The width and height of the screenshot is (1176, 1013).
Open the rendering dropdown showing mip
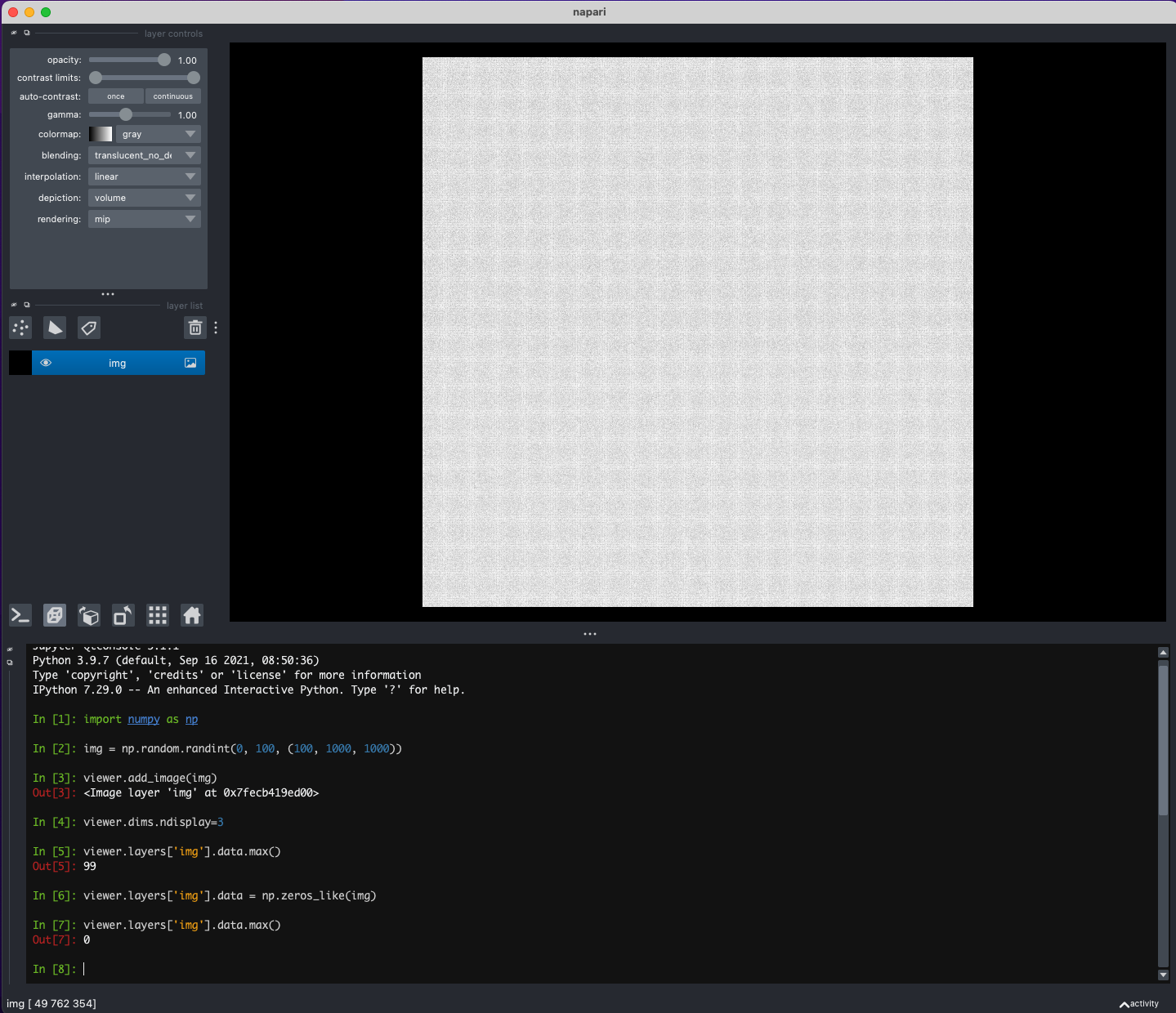pyautogui.click(x=144, y=218)
